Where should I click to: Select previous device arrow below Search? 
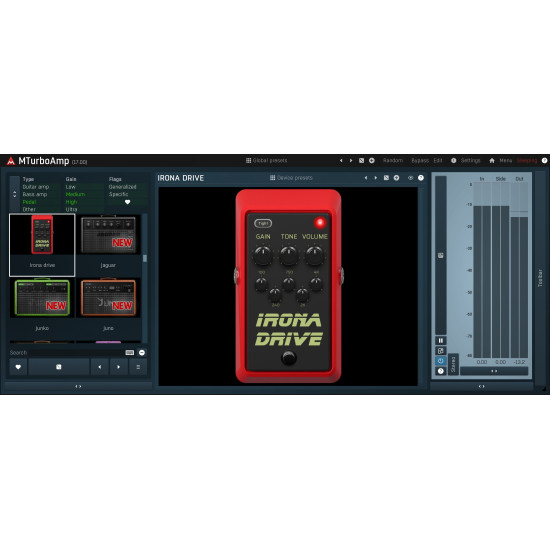coord(100,367)
